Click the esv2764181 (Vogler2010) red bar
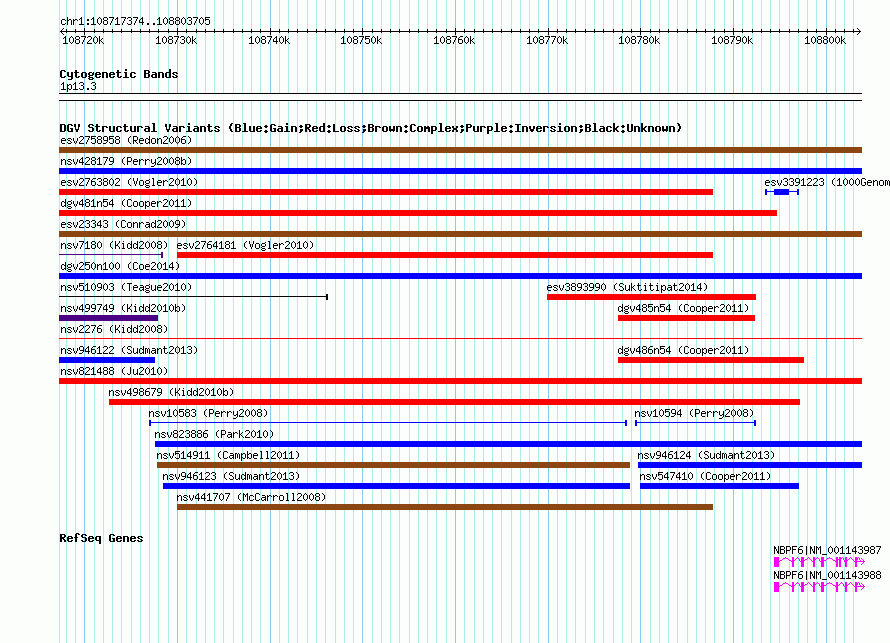The width and height of the screenshot is (890, 643). pyautogui.click(x=445, y=255)
